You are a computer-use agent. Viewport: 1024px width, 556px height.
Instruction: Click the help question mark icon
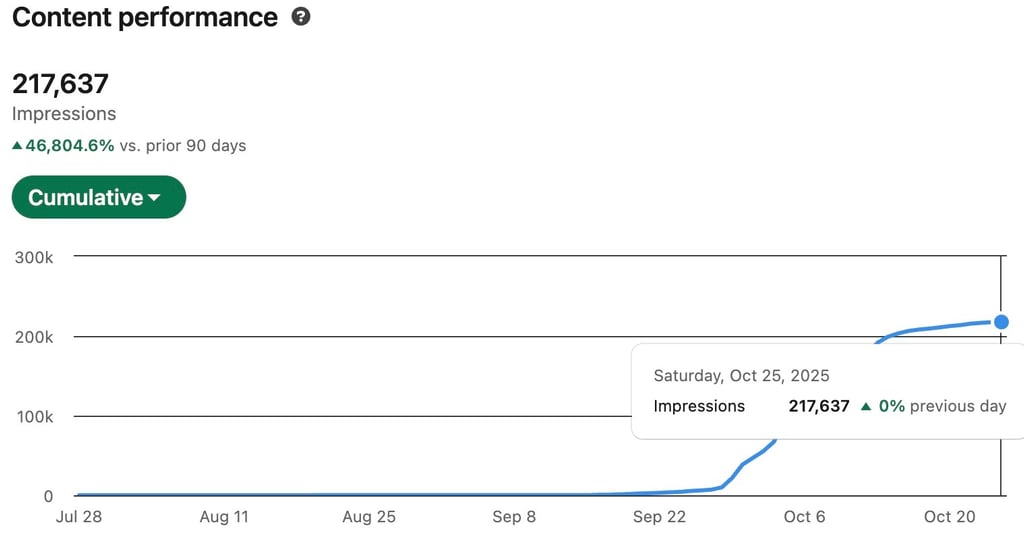coord(301,17)
